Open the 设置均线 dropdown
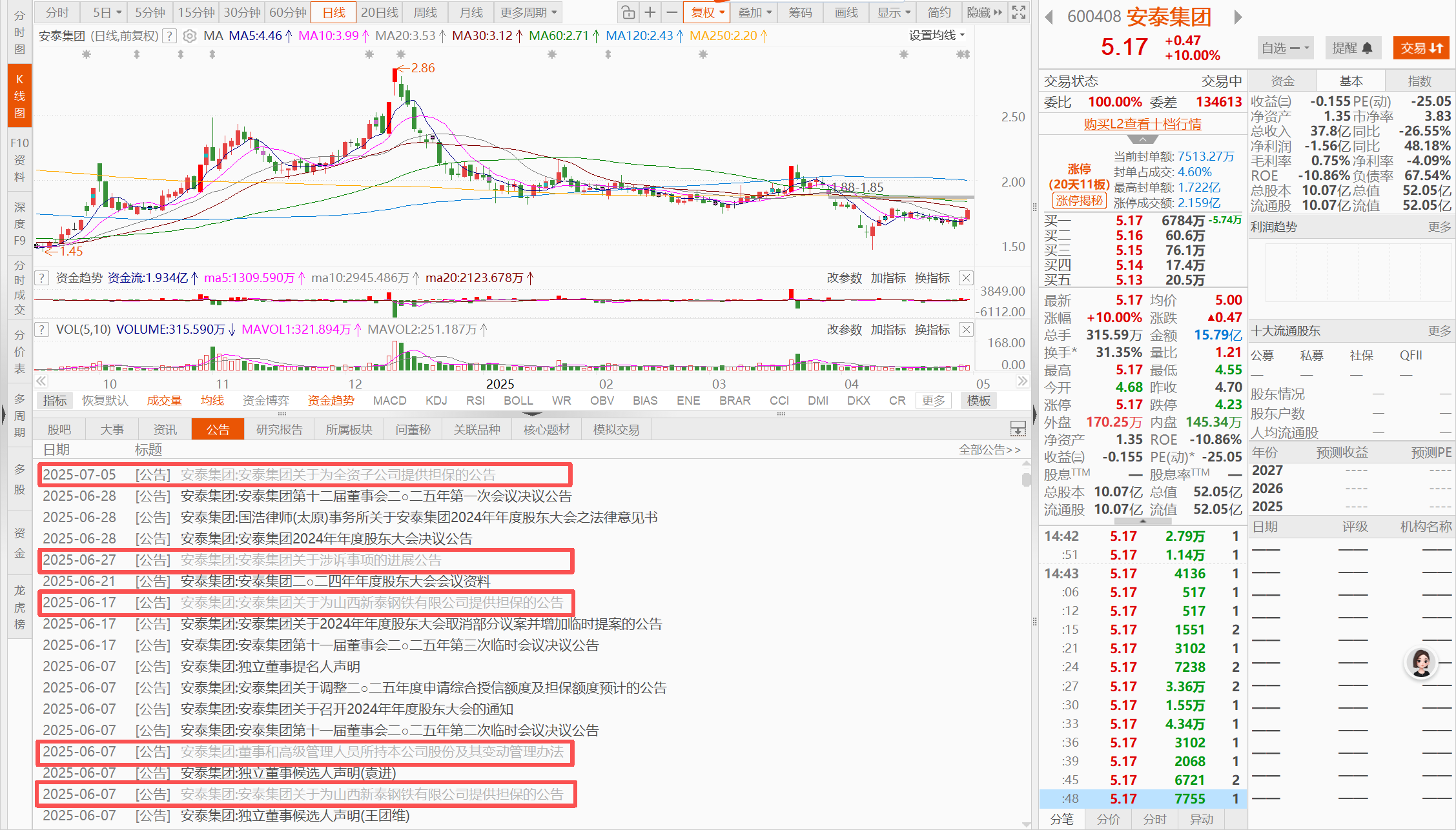Screen dimensions: 1456x830 pyautogui.click(x=937, y=35)
